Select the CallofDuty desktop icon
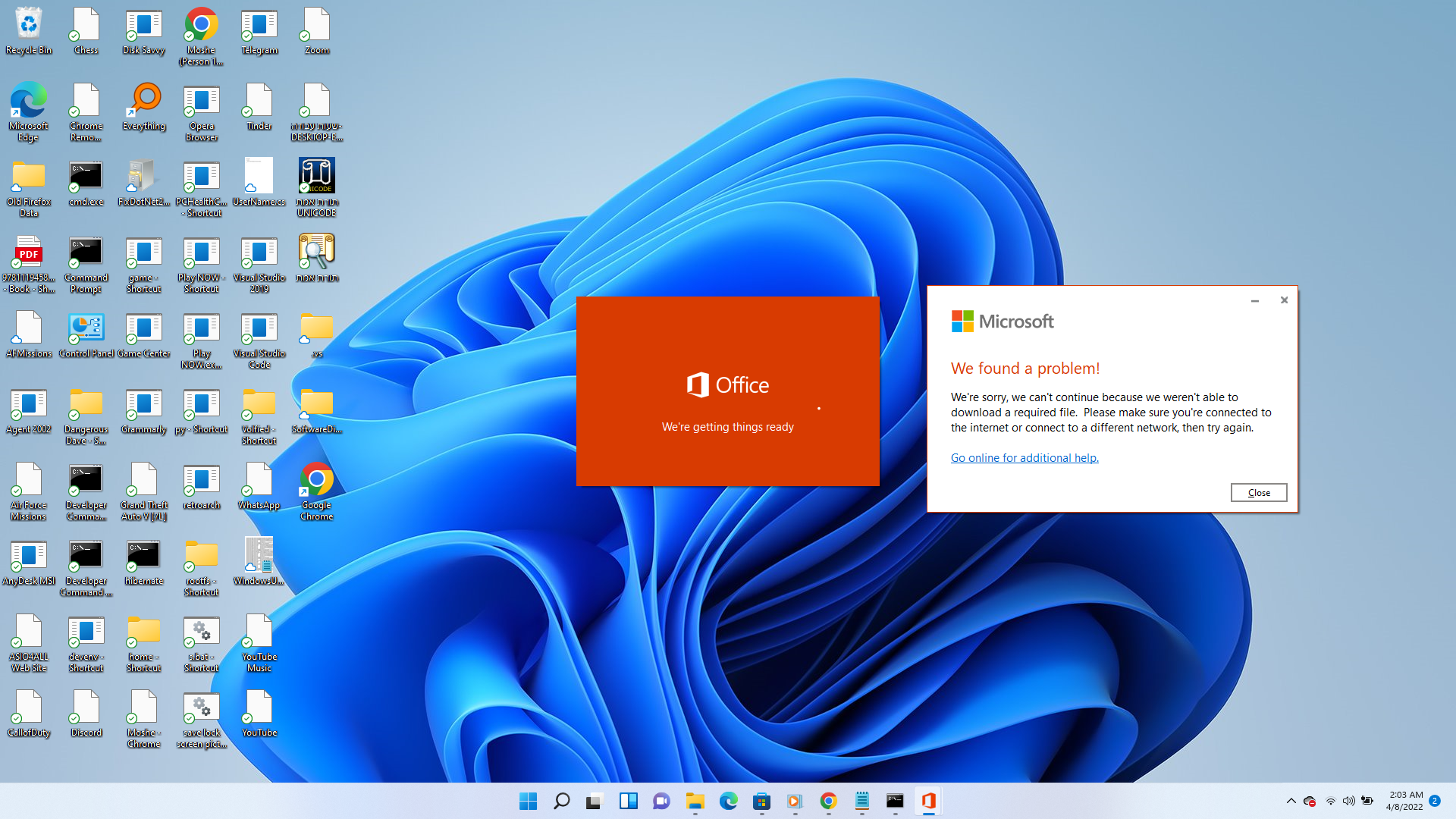 pyautogui.click(x=29, y=714)
